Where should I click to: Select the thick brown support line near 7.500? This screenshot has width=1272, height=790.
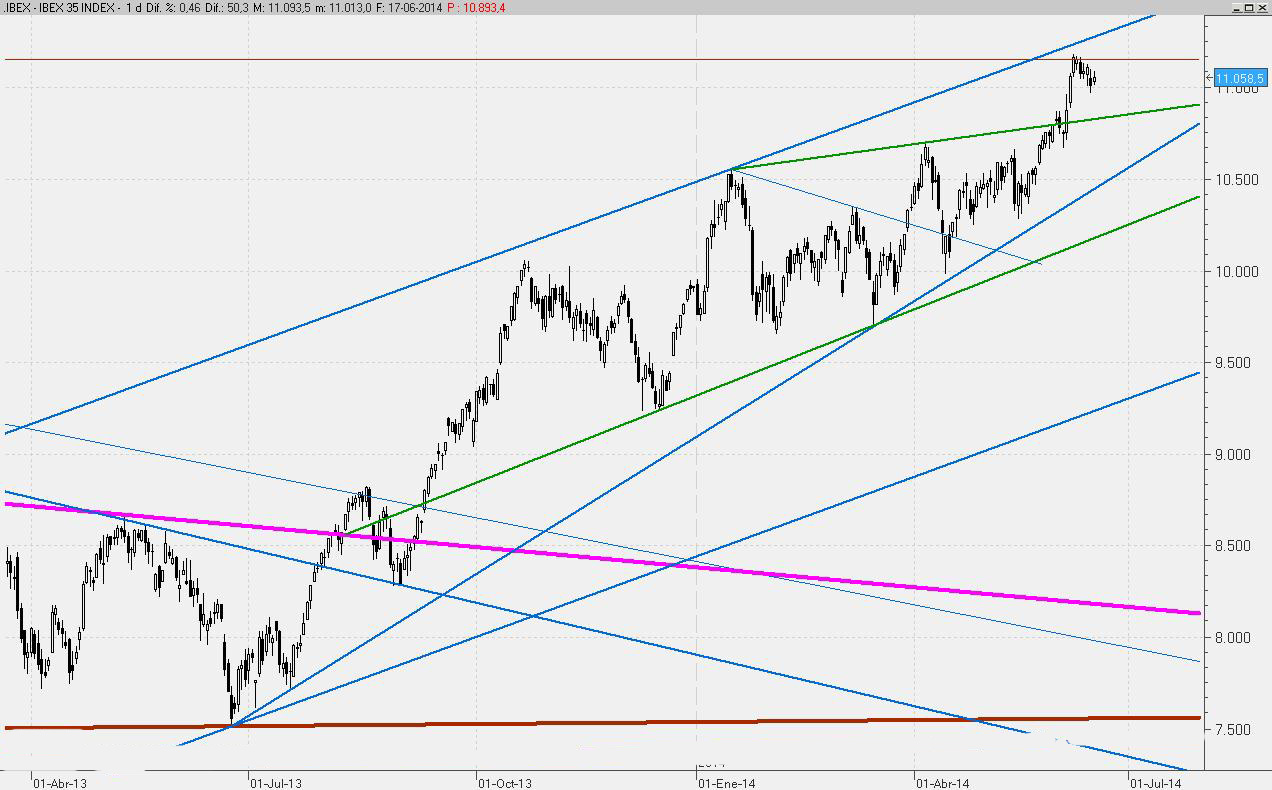[700, 722]
